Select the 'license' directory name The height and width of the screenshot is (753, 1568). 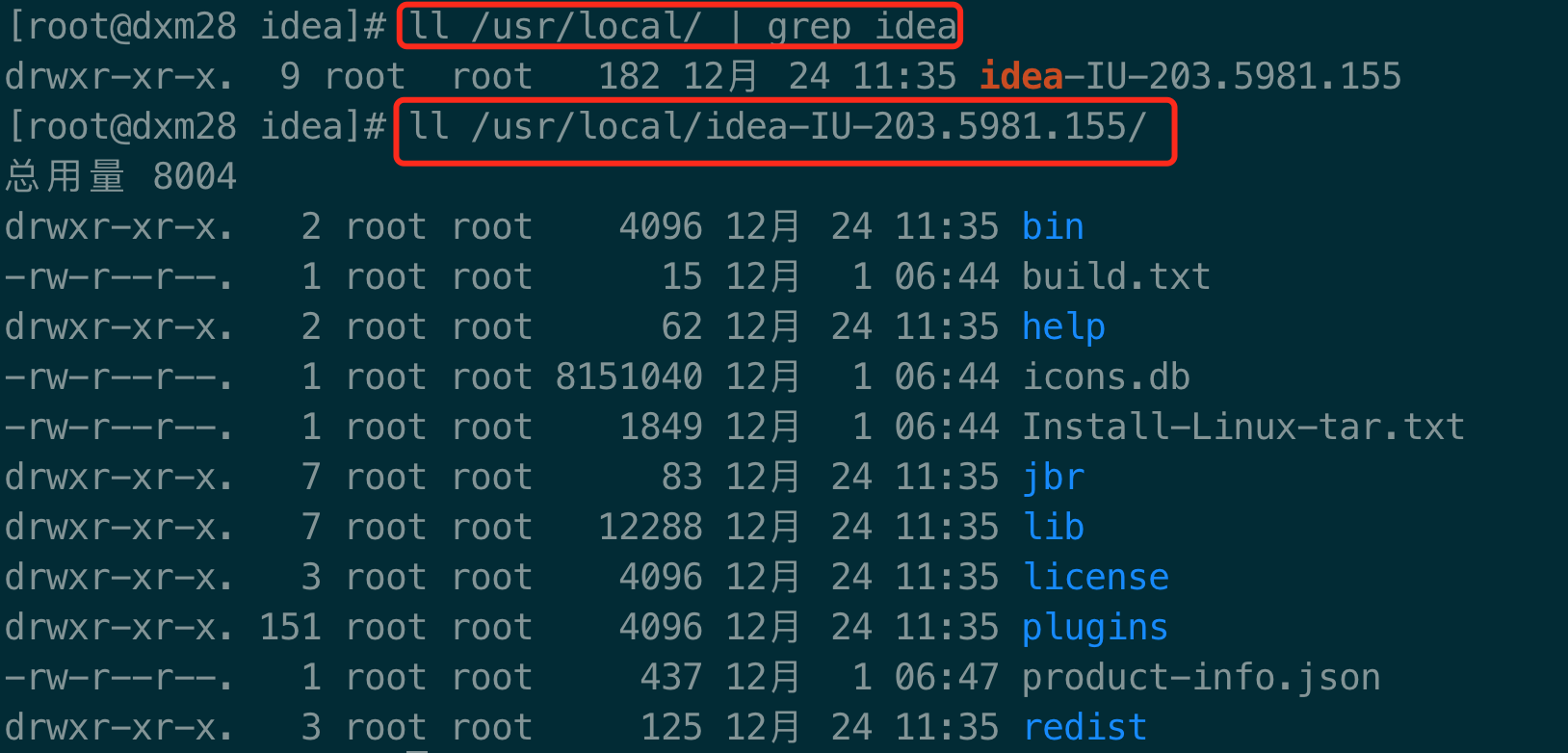(x=1095, y=577)
